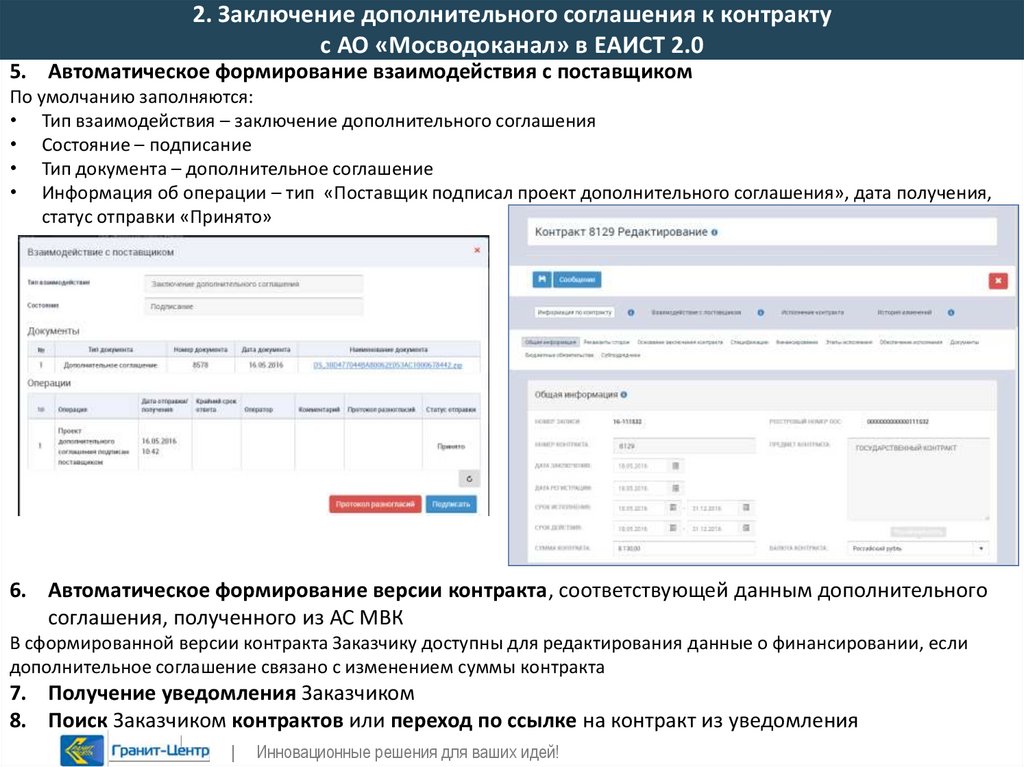
Task: Click Принято status cell in Операции table
Action: tap(451, 446)
